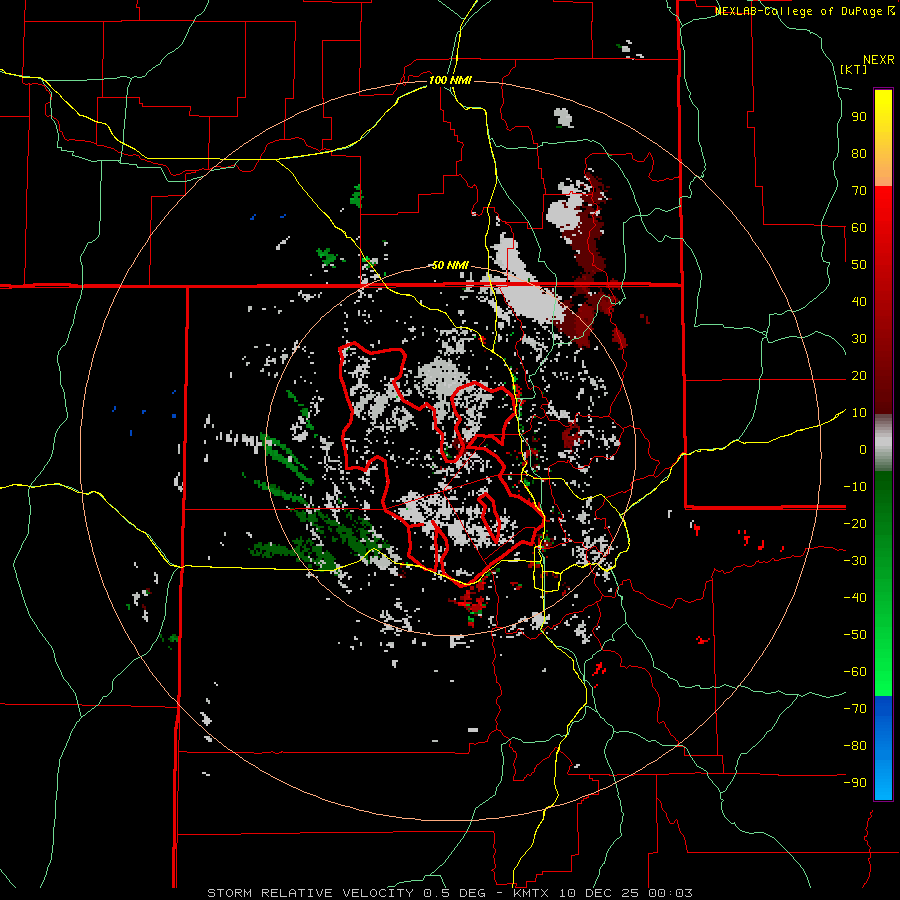Click the '40' value on velocity legend
This screenshot has width=900, height=900.
(859, 301)
